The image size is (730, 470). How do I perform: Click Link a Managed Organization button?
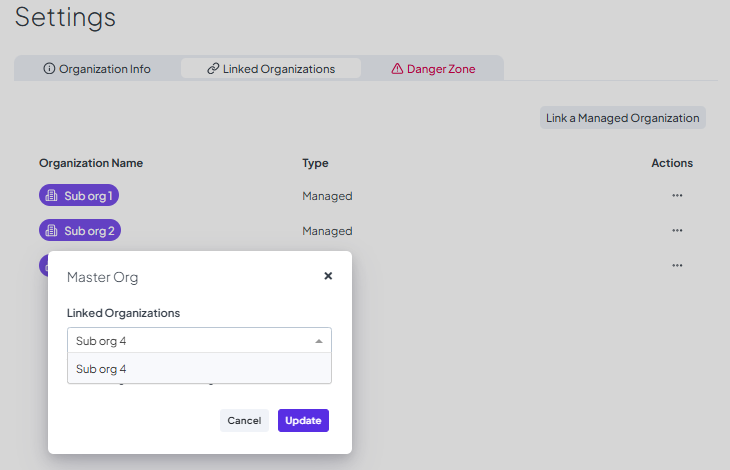pos(622,118)
